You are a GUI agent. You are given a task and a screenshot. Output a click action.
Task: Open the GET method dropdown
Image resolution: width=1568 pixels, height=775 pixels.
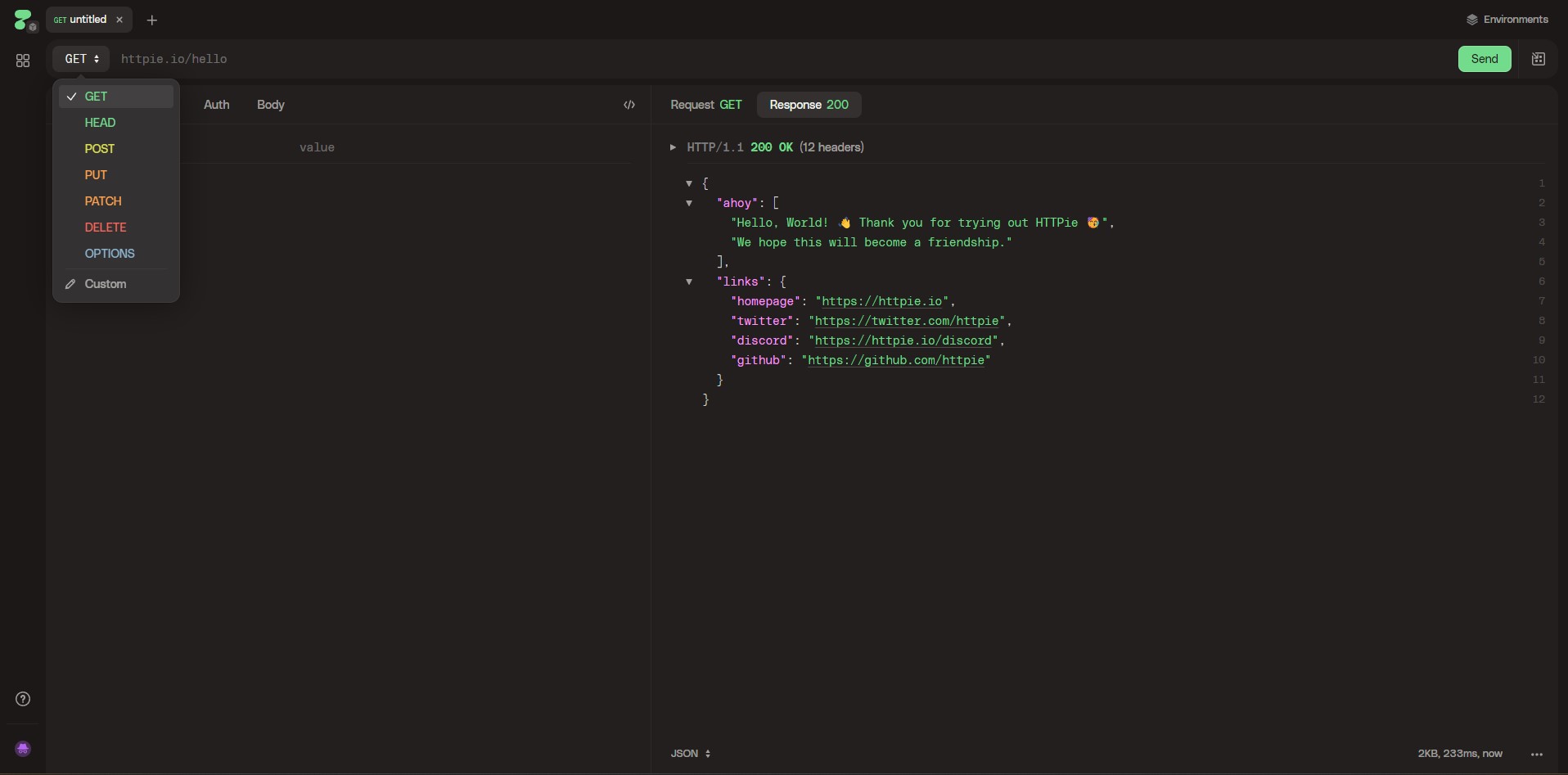coord(82,59)
